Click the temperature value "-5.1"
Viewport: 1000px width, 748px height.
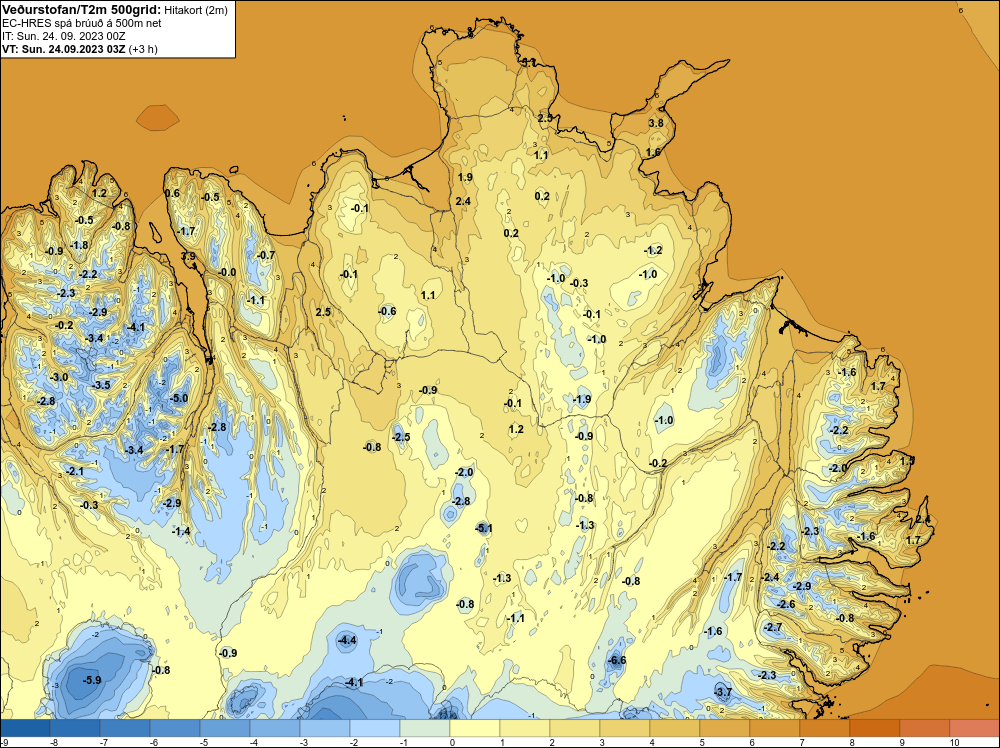click(484, 528)
